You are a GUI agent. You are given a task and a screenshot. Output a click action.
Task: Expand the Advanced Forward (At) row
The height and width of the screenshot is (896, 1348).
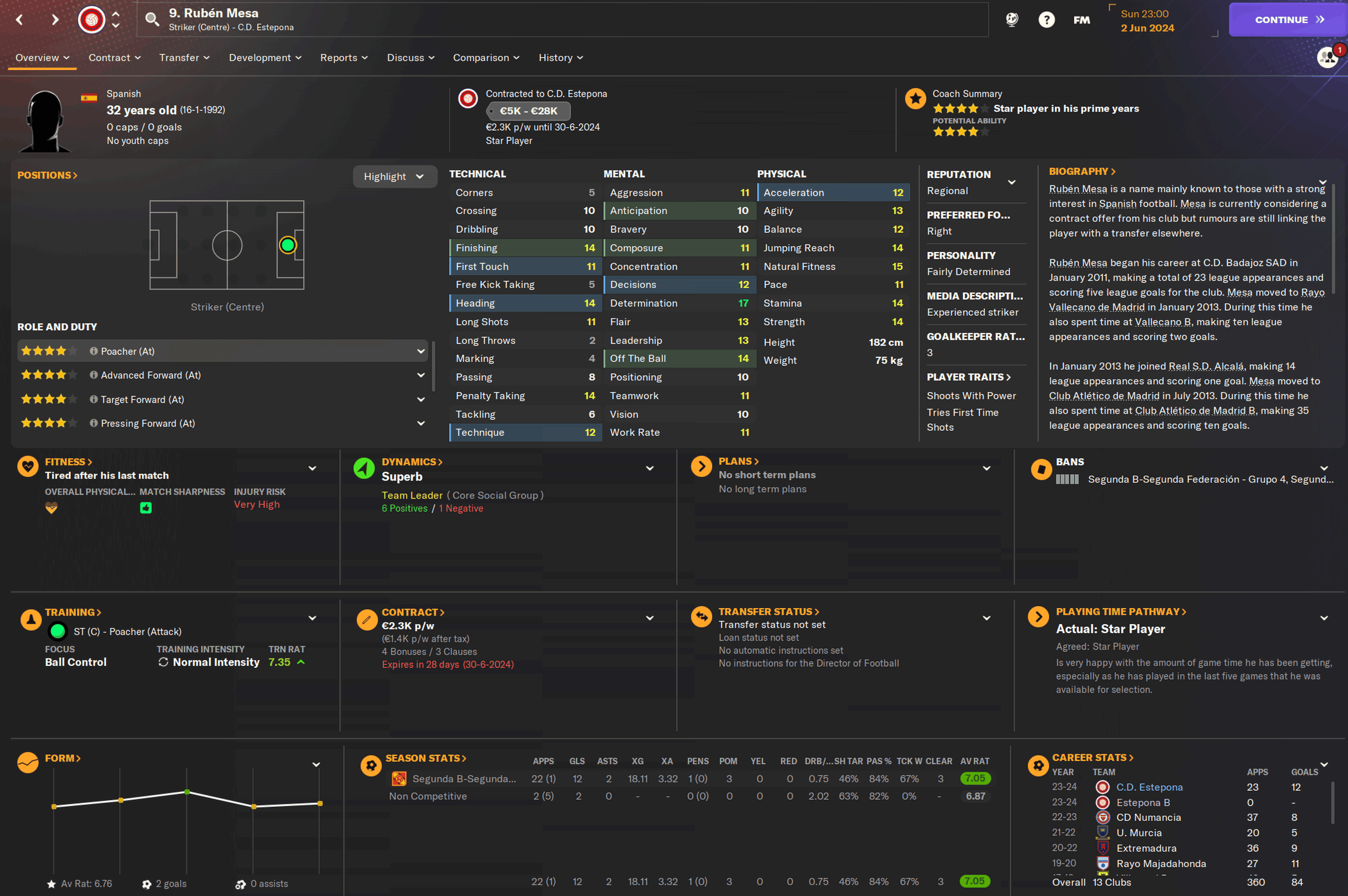point(420,376)
